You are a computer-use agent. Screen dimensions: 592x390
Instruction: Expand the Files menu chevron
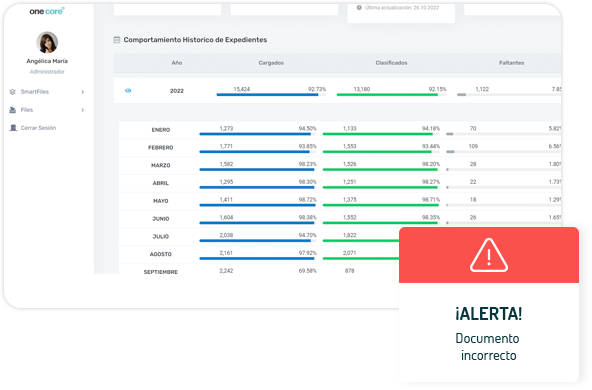coord(83,110)
